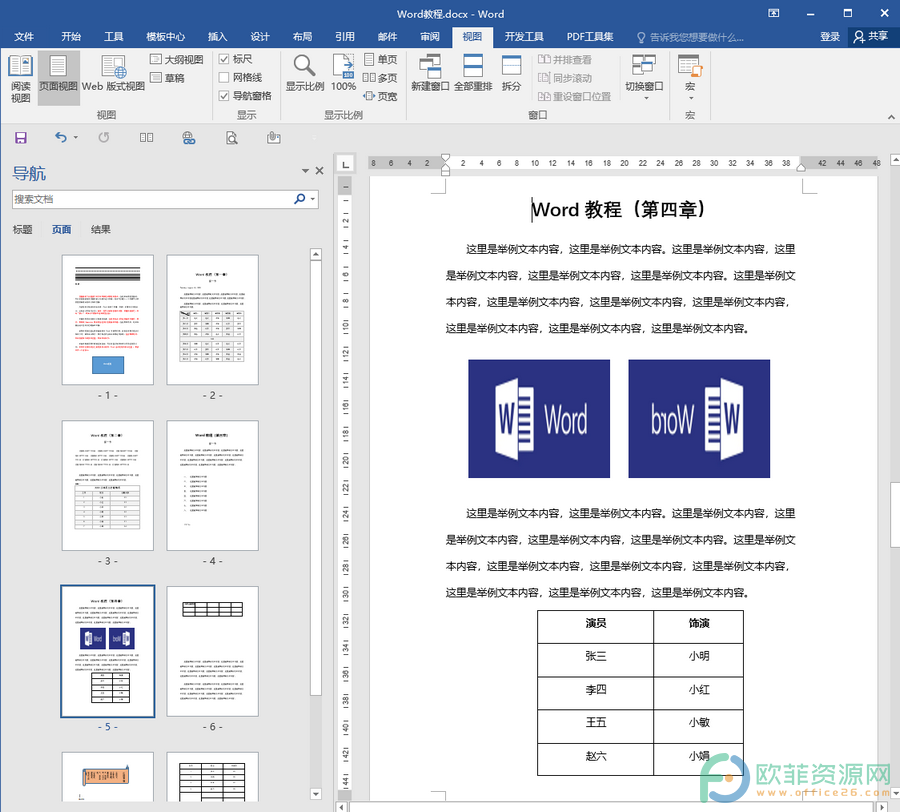Choose Multiple Pages (多页) zoom
Image resolution: width=900 pixels, height=812 pixels.
click(381, 77)
